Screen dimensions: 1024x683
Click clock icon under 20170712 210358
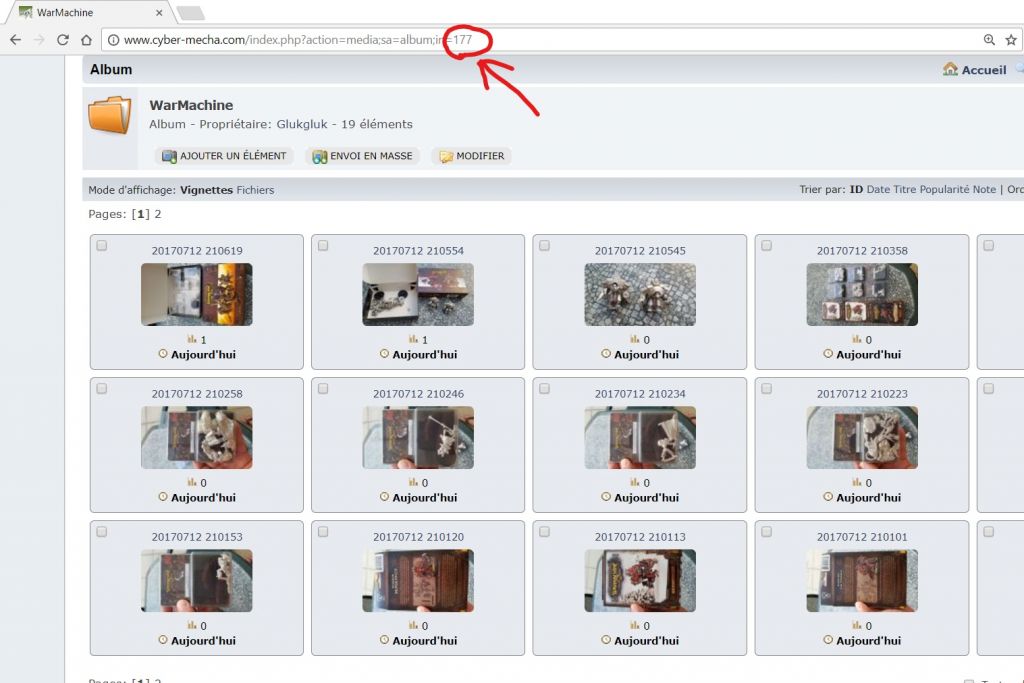point(828,354)
